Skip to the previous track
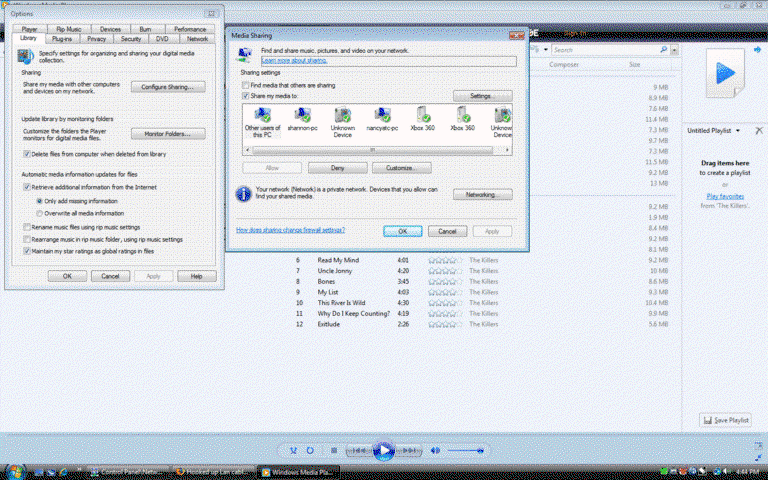Viewport: 768px width, 480px height. (359, 451)
